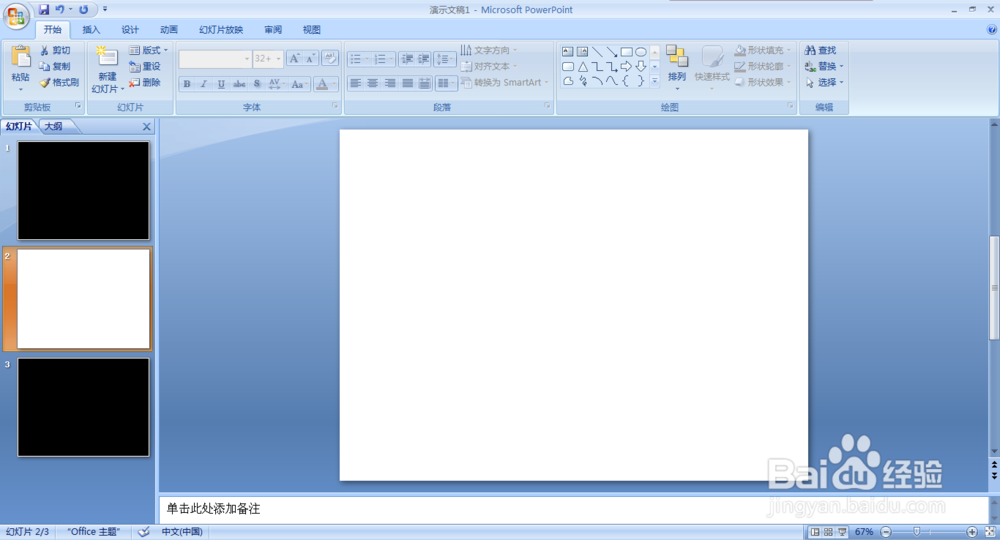Viewport: 1000px width, 540px height.
Task: Reset slide layout with 重设
Action: click(x=145, y=66)
